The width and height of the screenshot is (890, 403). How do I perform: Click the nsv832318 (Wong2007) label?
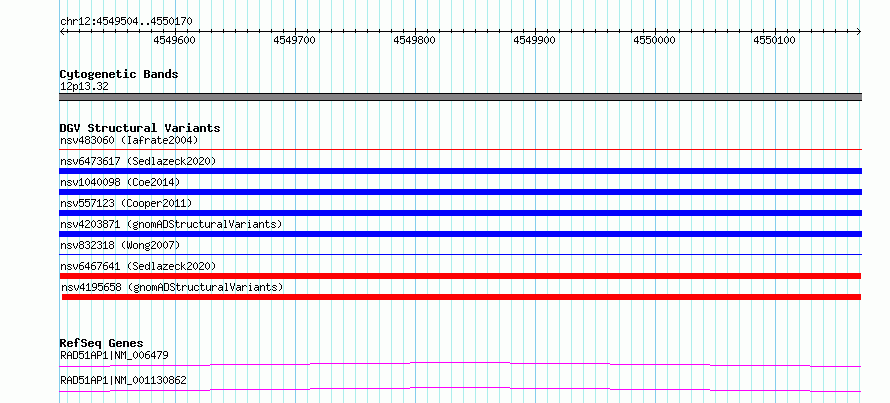pyautogui.click(x=120, y=245)
